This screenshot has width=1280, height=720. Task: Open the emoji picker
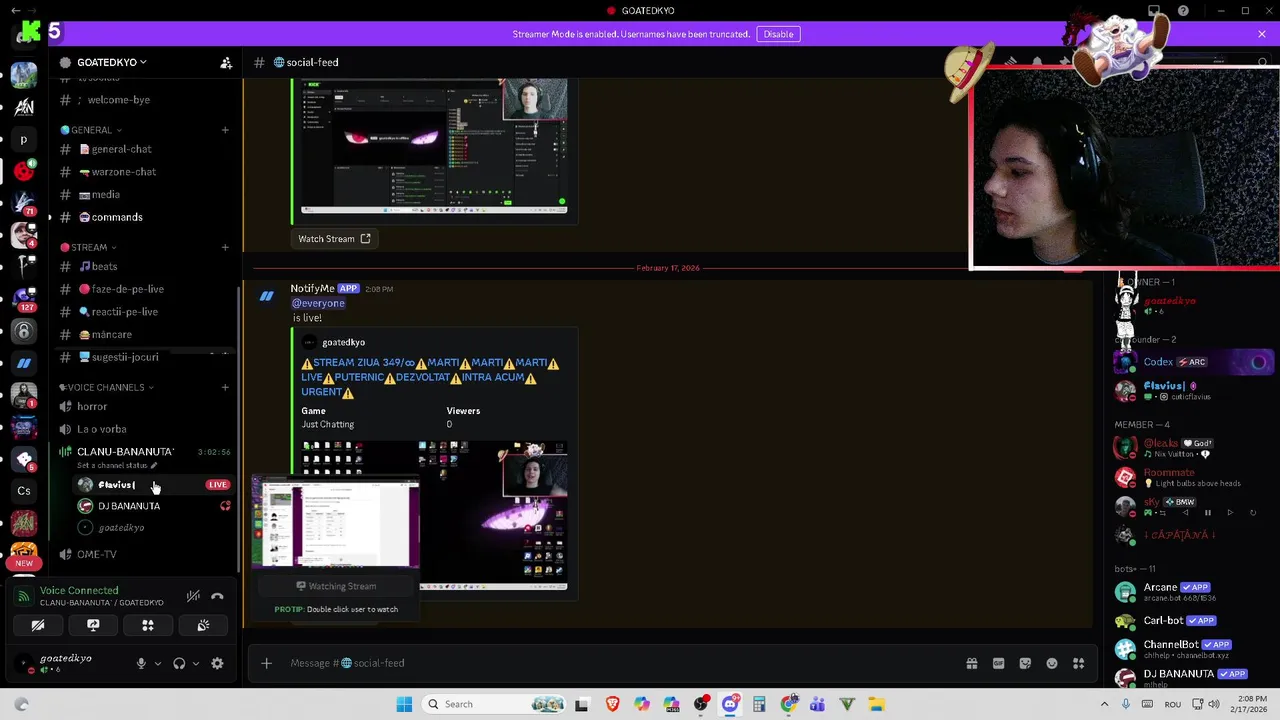(x=1052, y=663)
